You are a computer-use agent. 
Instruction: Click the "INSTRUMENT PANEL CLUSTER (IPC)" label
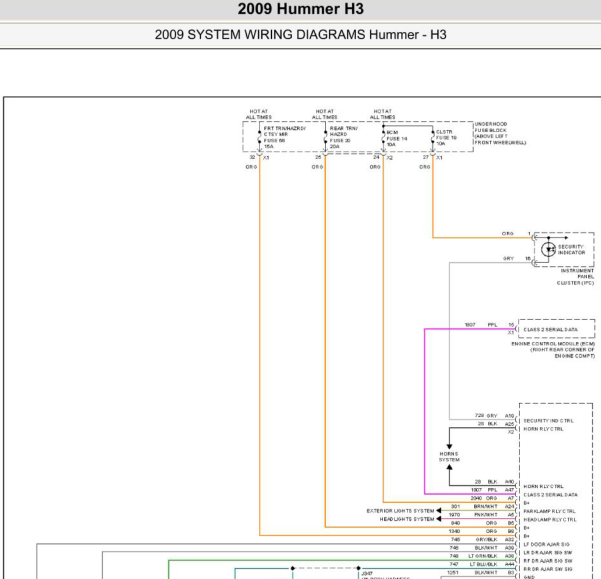576,277
